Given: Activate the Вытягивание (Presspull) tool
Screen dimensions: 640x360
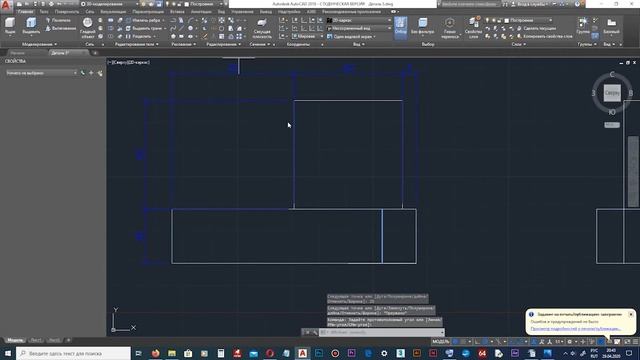Looking at the screenshot, I should [x=60, y=28].
